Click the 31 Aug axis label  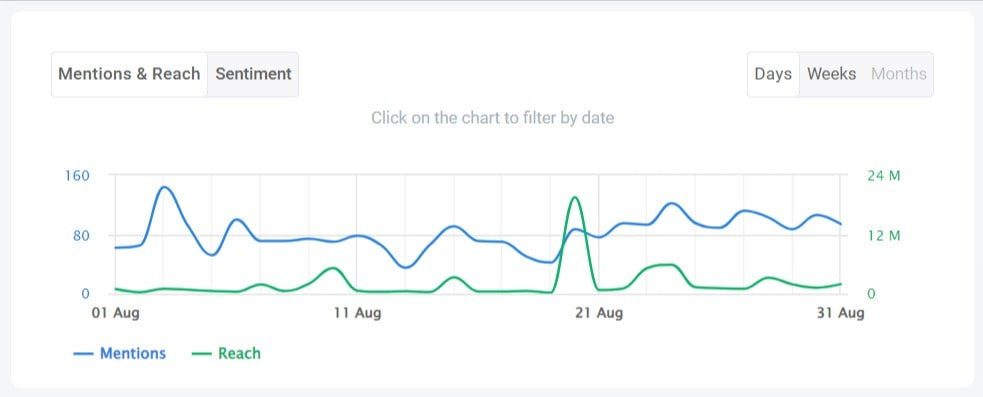point(840,312)
